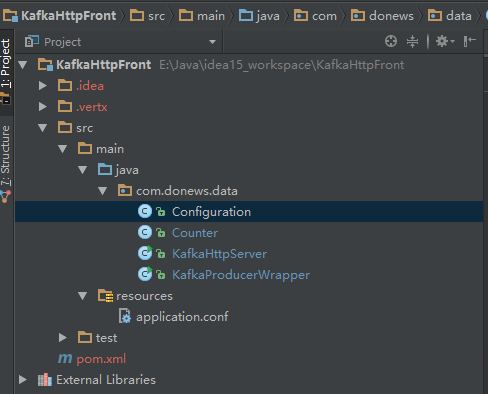Click the green lock icon beside Counter
Image resolution: width=488 pixels, height=394 pixels.
[160, 233]
